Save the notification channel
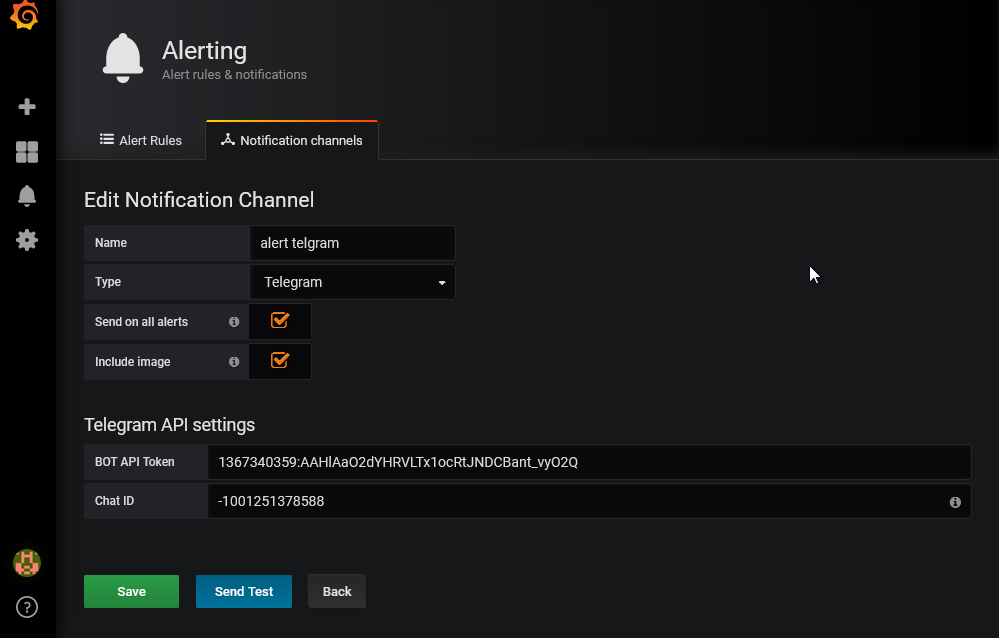The image size is (999, 638). (x=131, y=591)
